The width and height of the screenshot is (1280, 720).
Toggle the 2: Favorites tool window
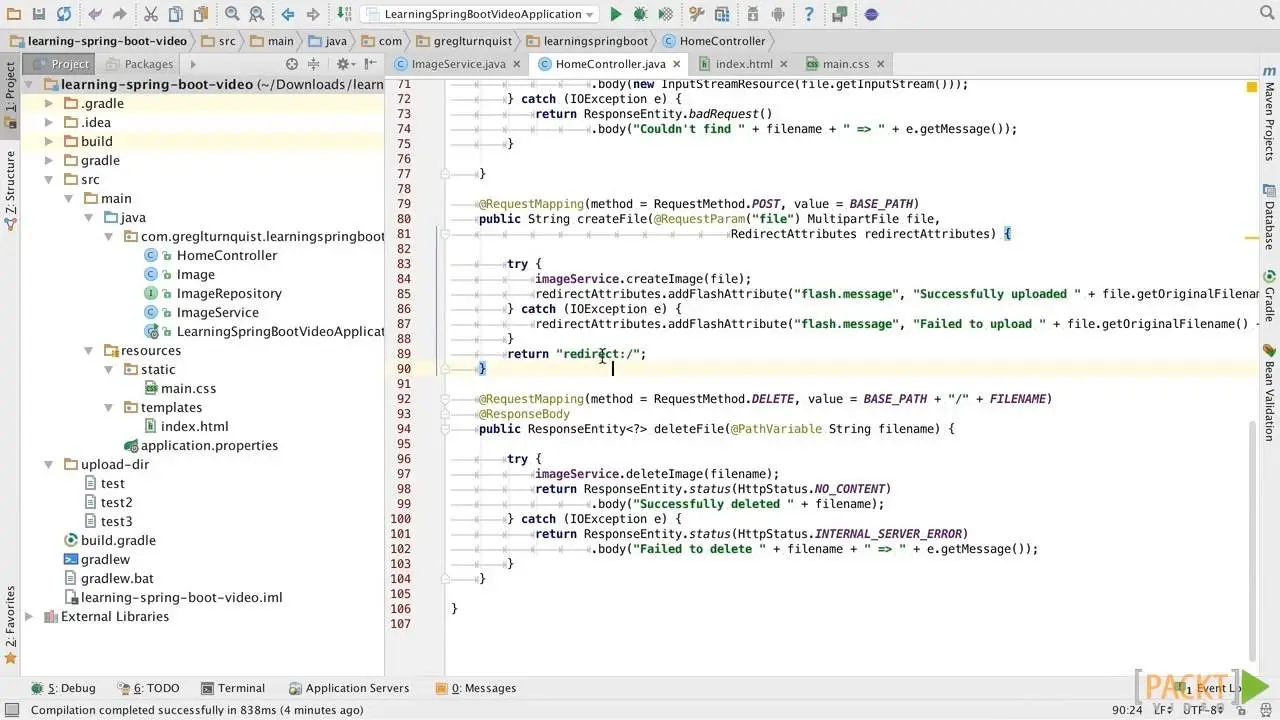click(10, 625)
